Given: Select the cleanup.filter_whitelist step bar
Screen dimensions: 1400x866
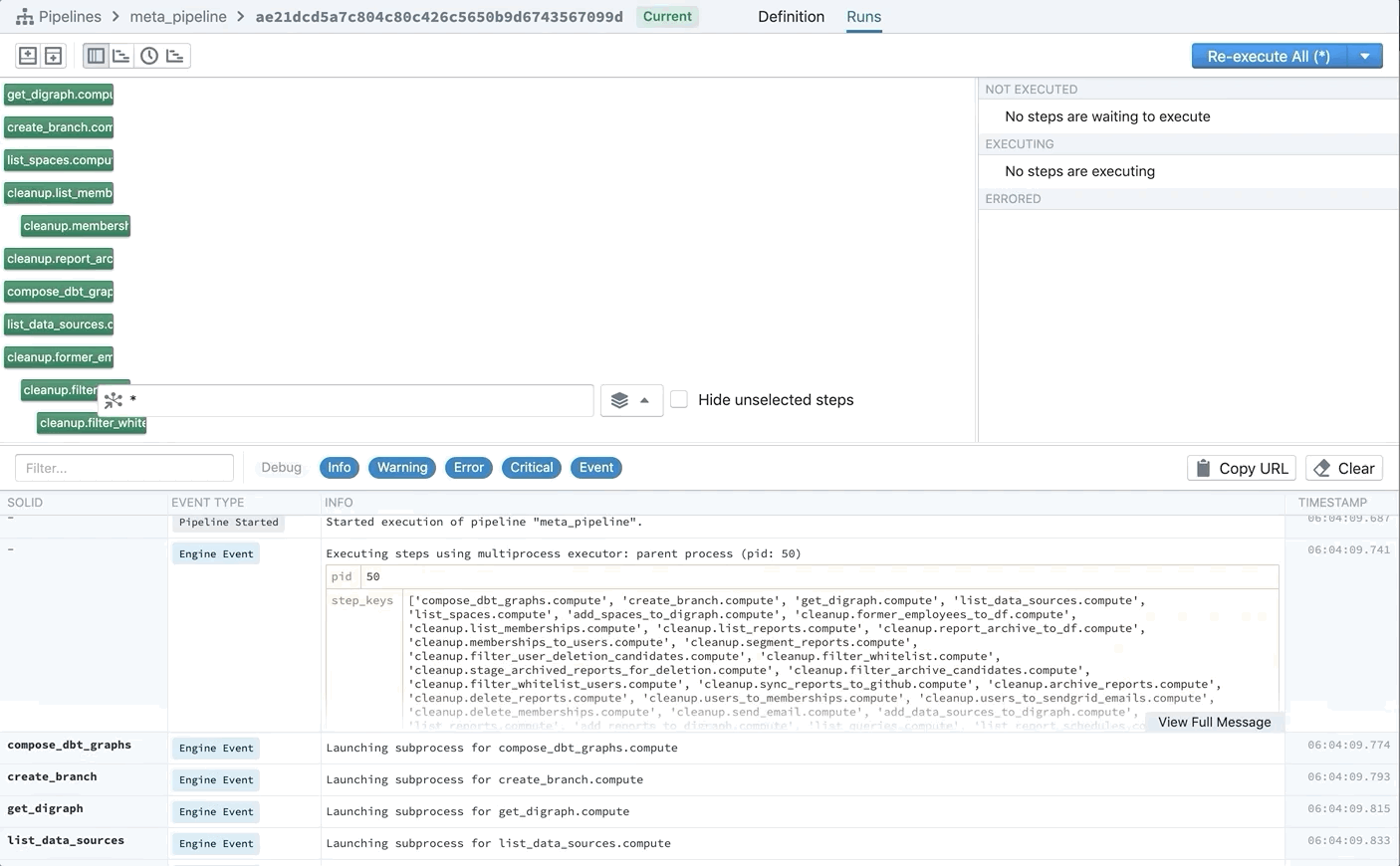Looking at the screenshot, I should tap(92, 423).
